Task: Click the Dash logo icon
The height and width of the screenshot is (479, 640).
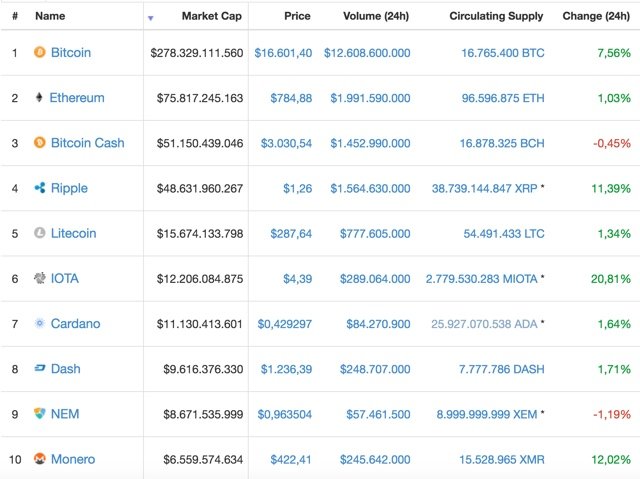Action: coord(40,368)
